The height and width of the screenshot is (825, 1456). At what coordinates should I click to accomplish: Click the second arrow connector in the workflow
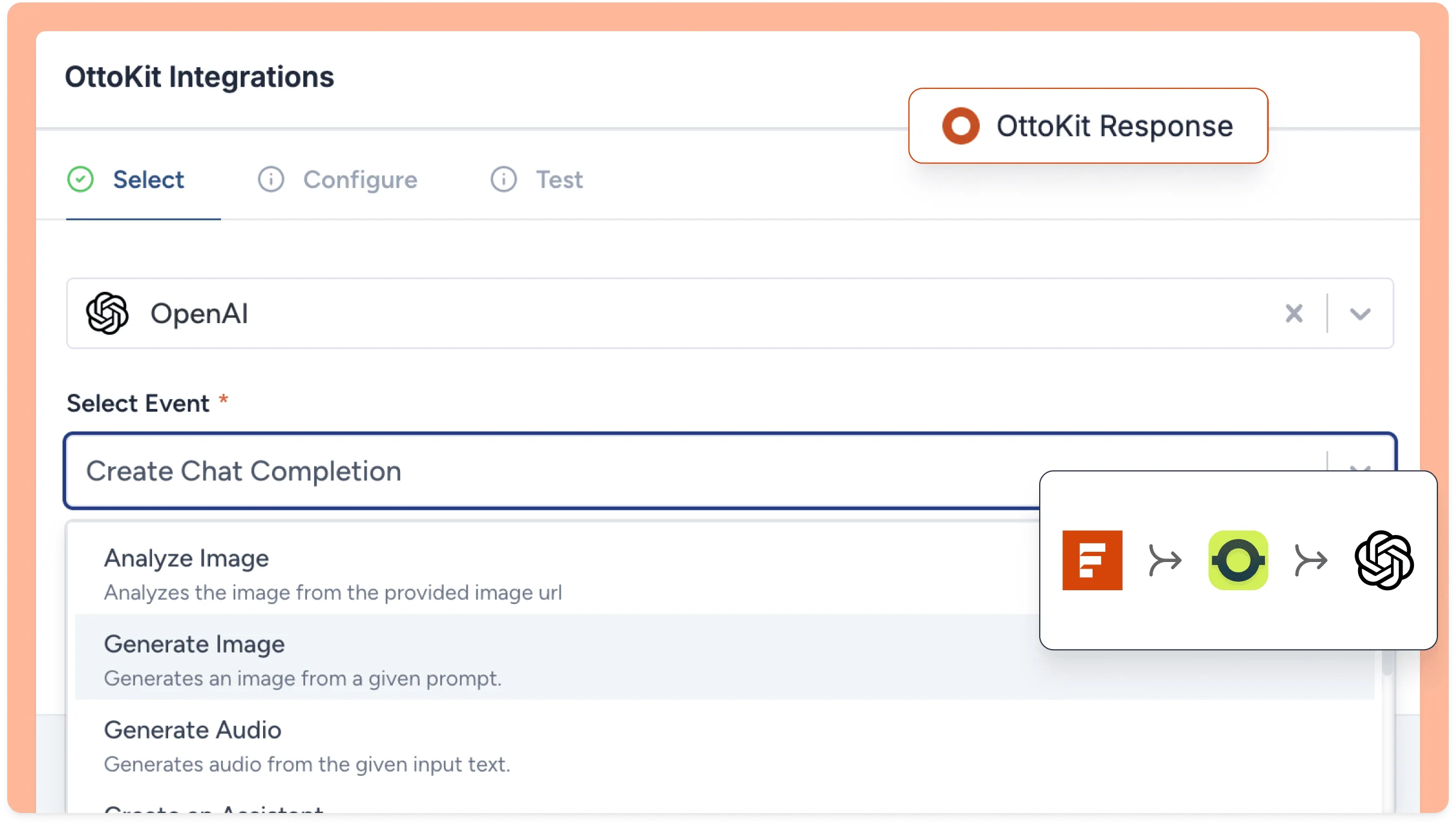pos(1311,560)
